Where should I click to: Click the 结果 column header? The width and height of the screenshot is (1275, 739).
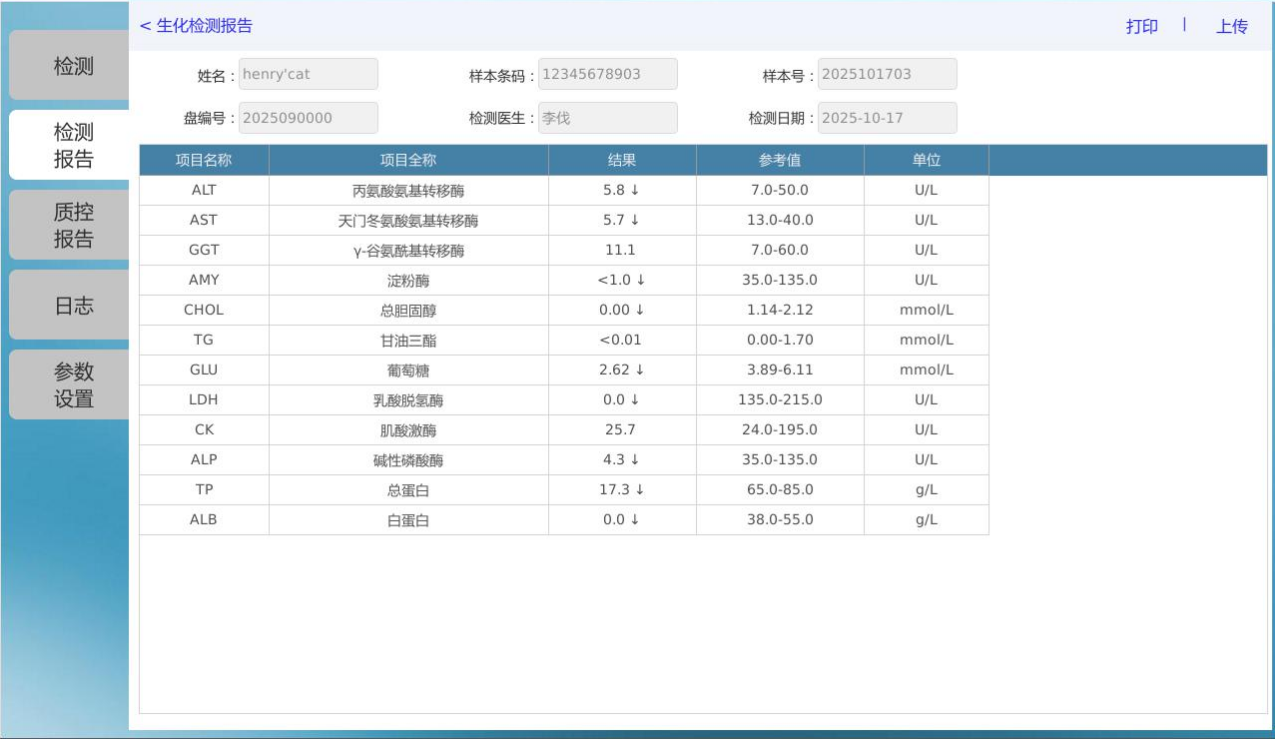tap(622, 160)
